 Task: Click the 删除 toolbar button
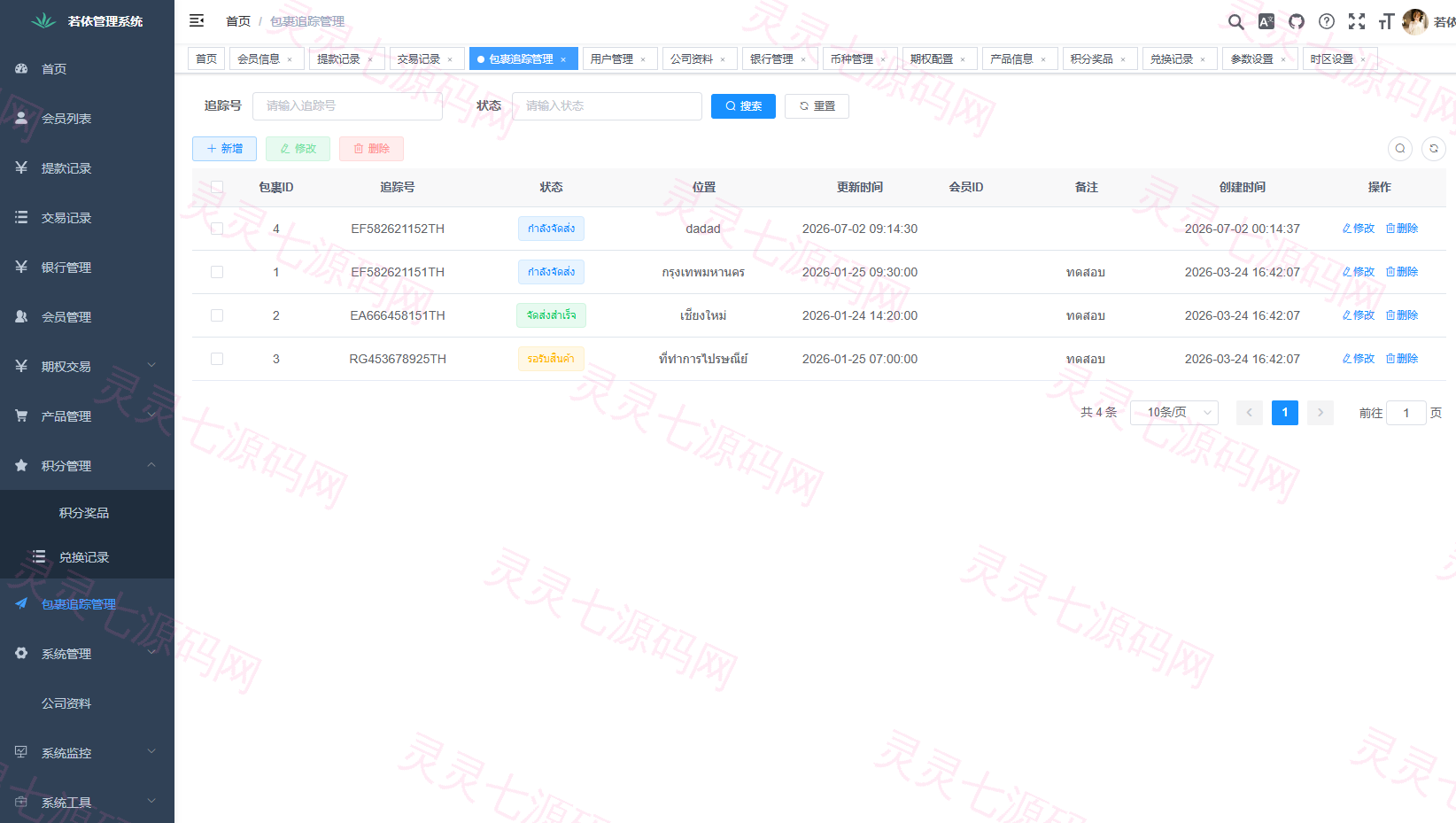pyautogui.click(x=371, y=149)
